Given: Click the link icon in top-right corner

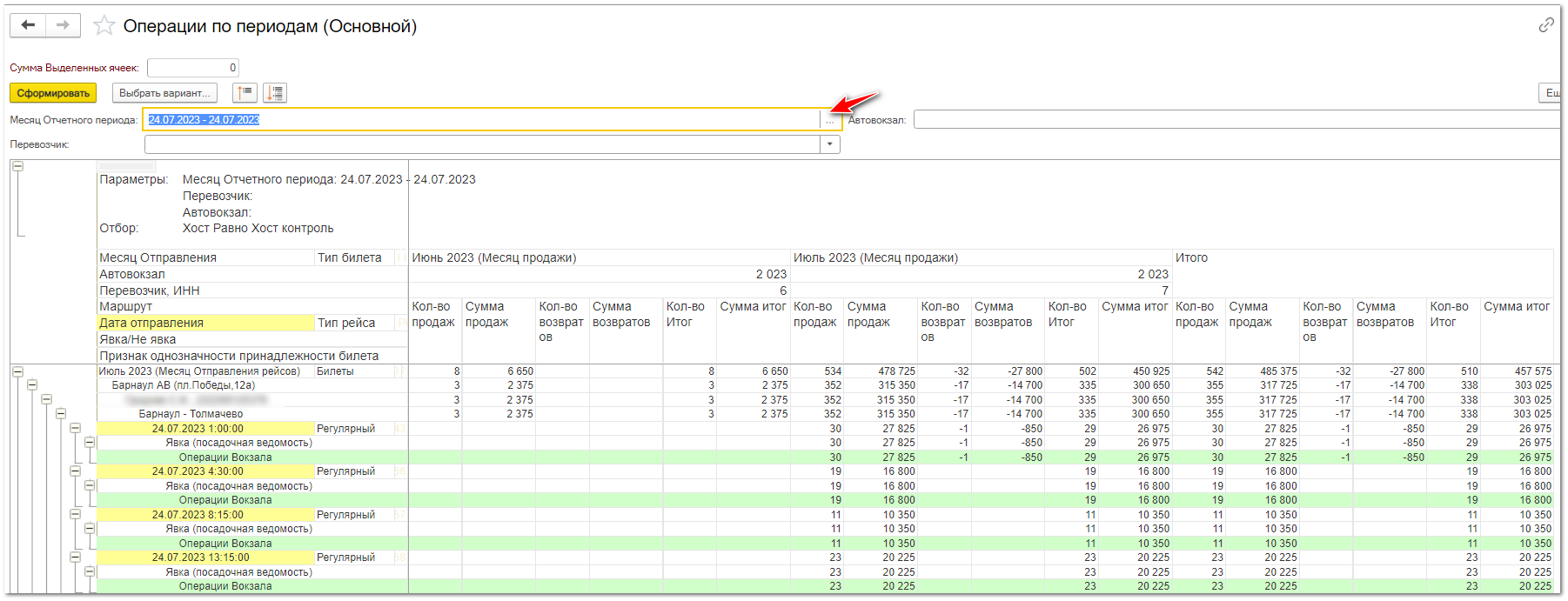Looking at the screenshot, I should coord(1545,25).
